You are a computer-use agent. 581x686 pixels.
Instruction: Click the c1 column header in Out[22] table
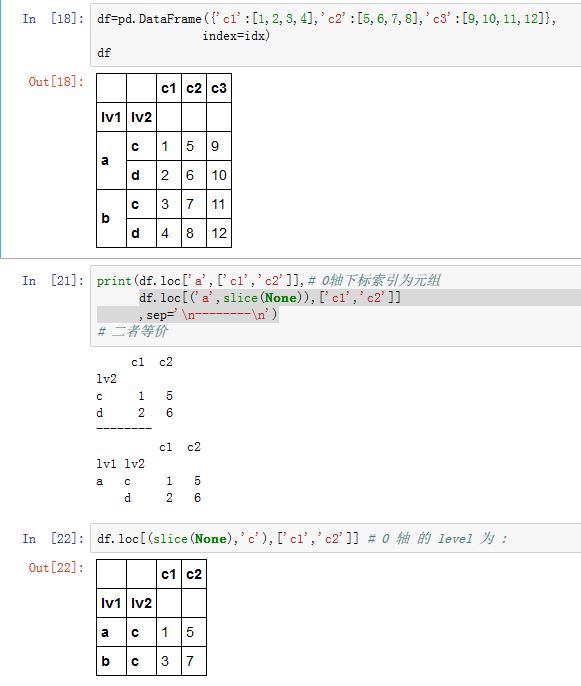[168, 574]
